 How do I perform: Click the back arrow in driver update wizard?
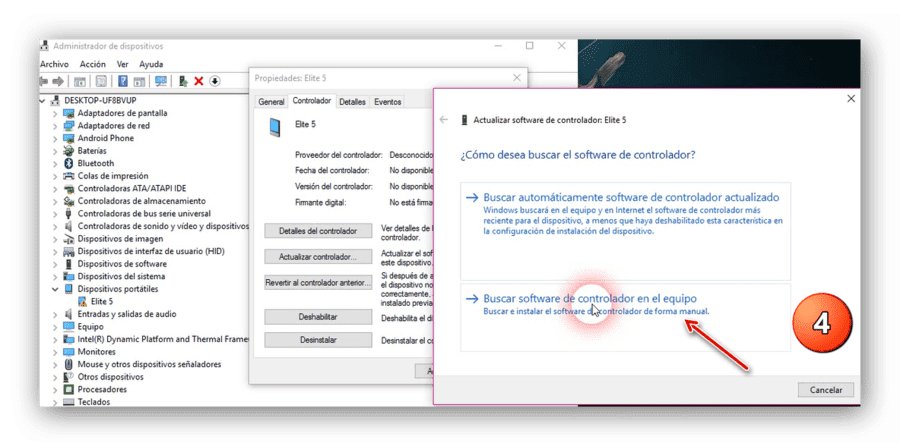click(443, 120)
